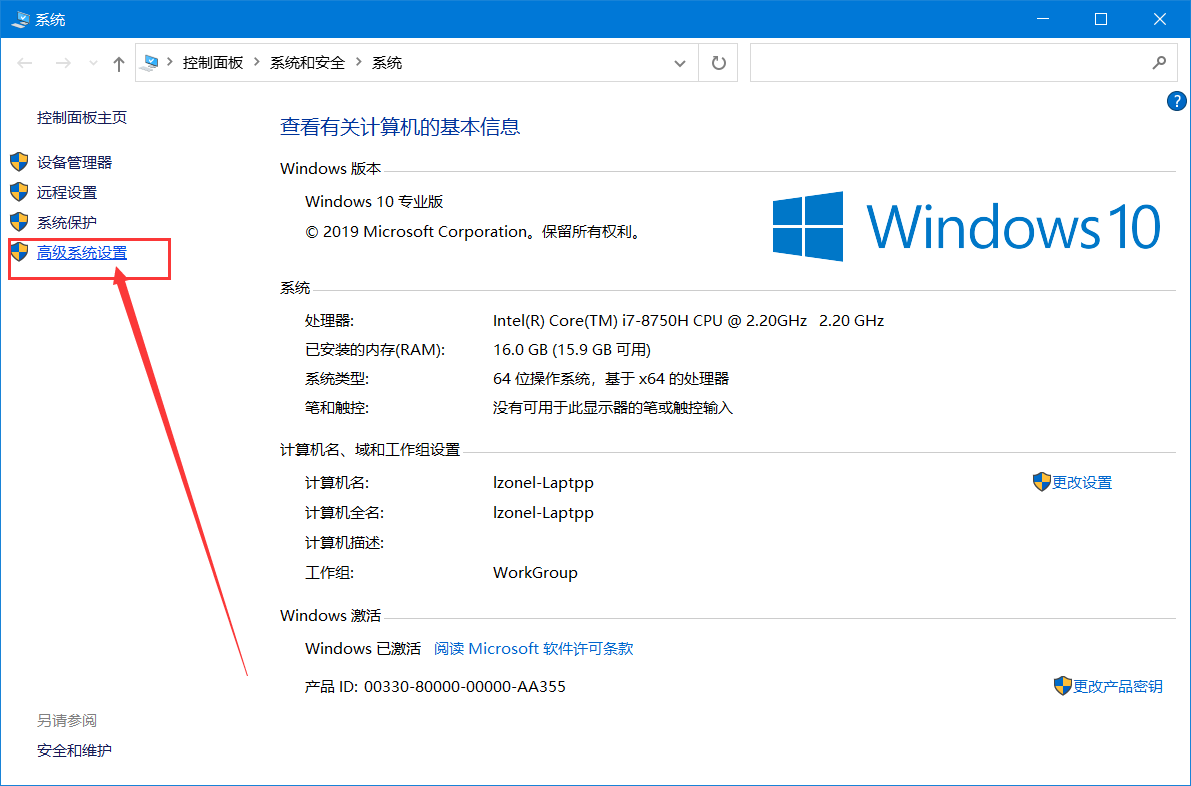
Task: Open the 控制面板 breadcrumb
Action: [x=213, y=63]
